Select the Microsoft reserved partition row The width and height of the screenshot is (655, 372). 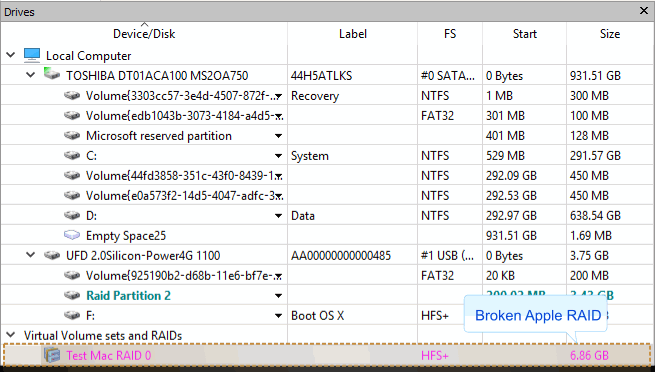pos(327,136)
